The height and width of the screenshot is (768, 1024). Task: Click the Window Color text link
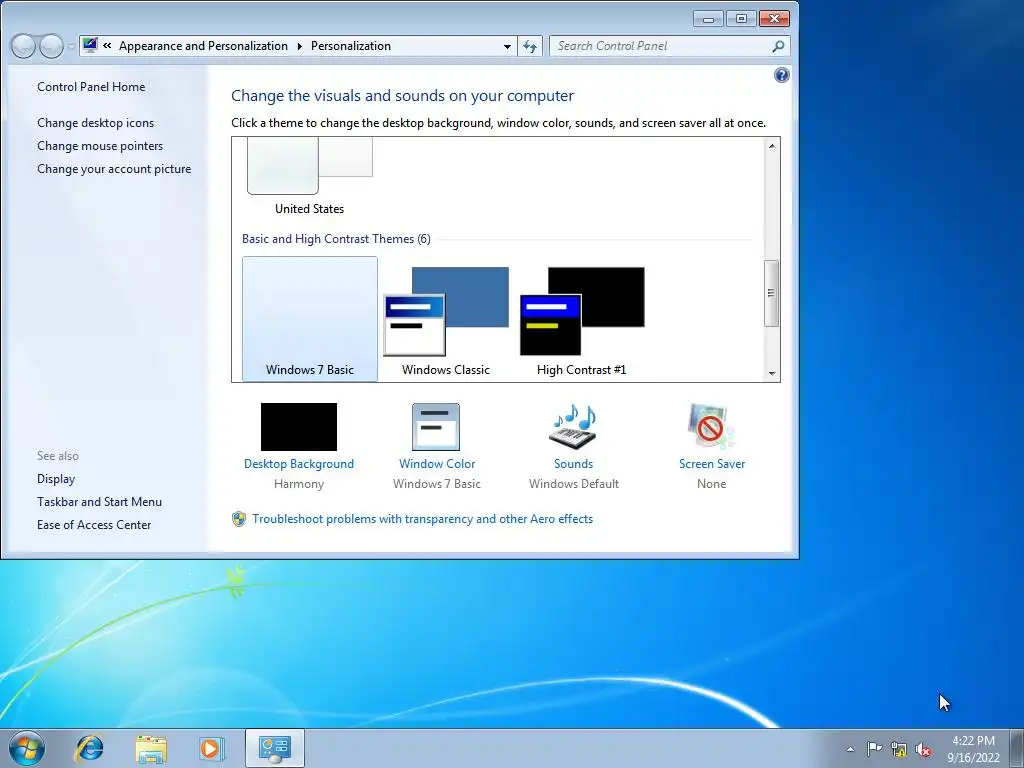(x=437, y=464)
